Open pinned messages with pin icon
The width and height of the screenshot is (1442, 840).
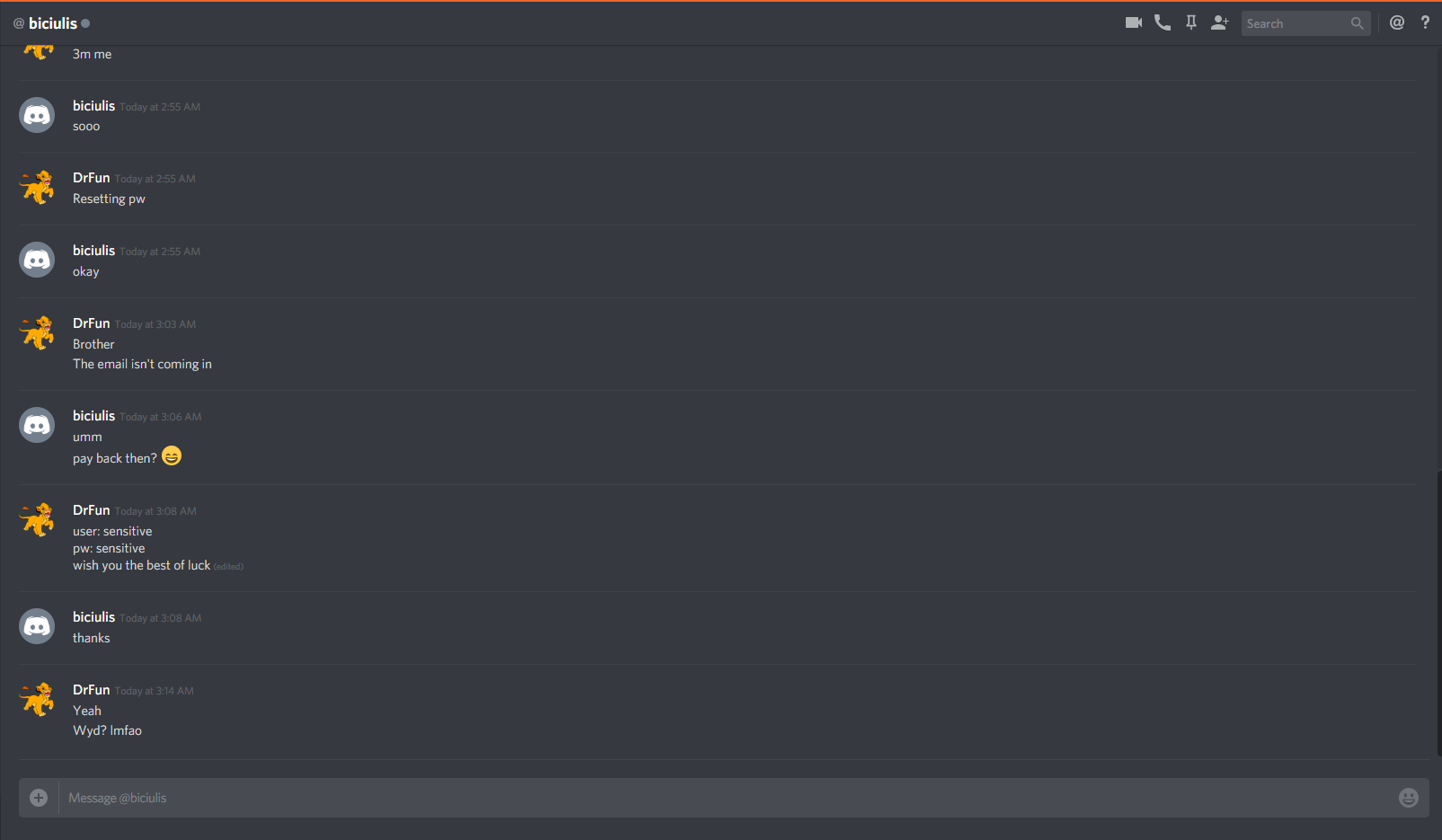(1191, 22)
